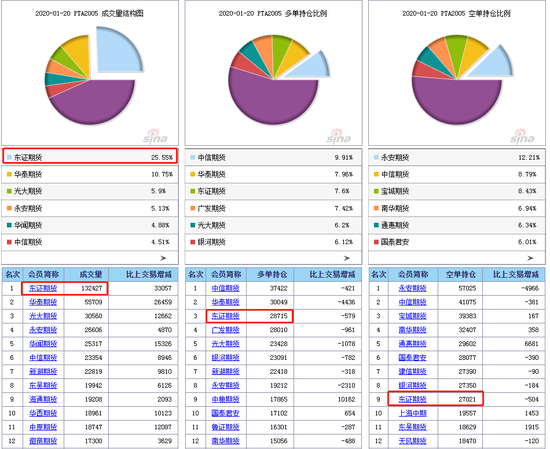550x449 pixels.
Task: Click the light blue 东证期货 25.55% legend swatch
Action: (9, 157)
